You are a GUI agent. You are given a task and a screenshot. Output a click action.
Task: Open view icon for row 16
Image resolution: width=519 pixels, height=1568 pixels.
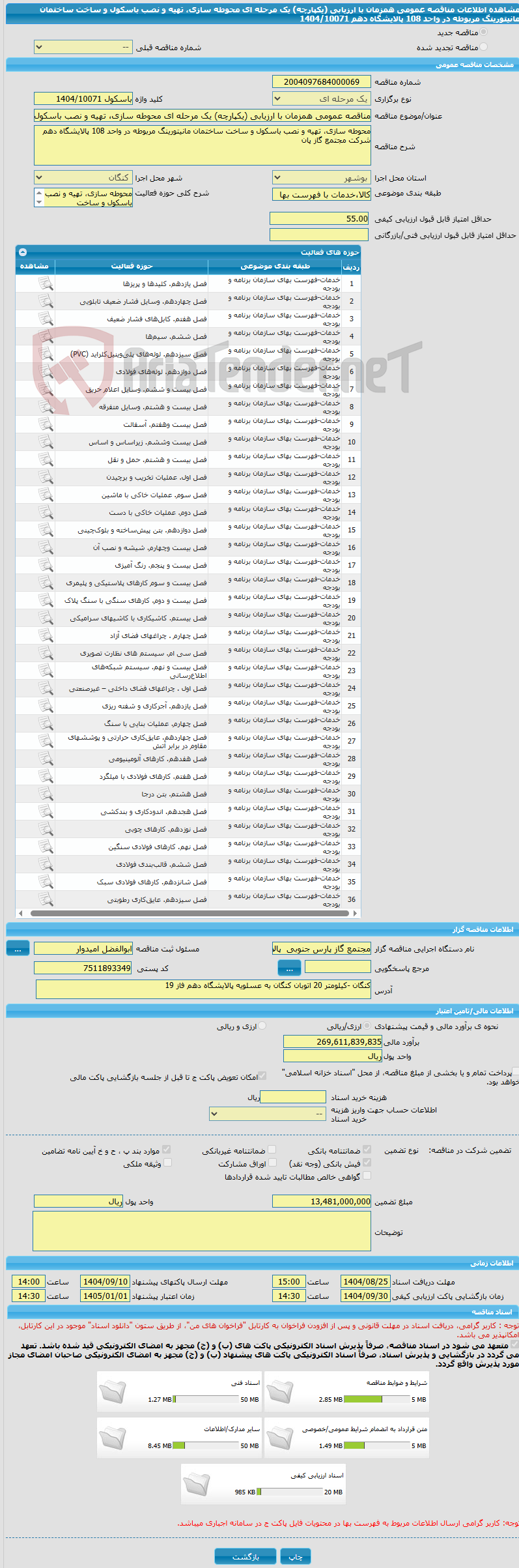pyautogui.click(x=45, y=547)
